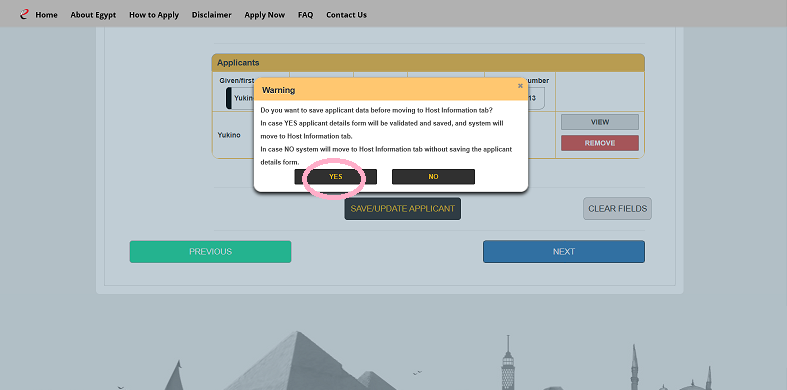Image resolution: width=787 pixels, height=390 pixels.
Task: Remove applicant Yukino
Action: tap(600, 143)
